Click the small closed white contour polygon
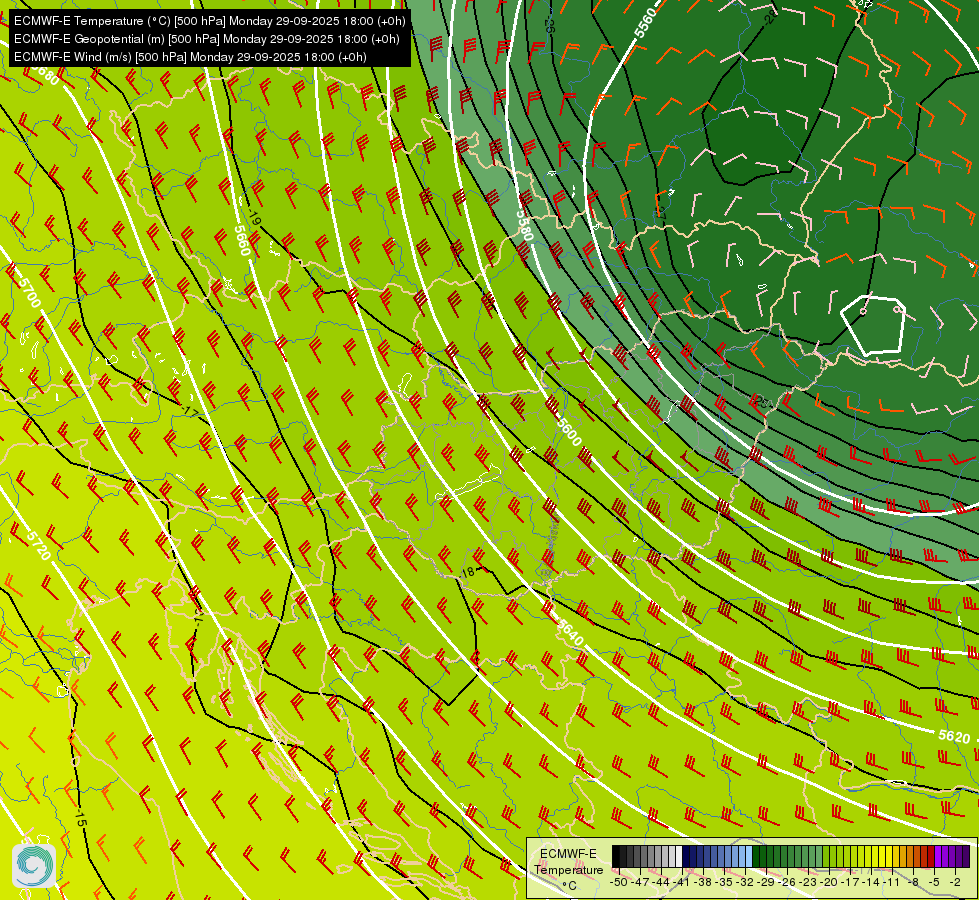 873,325
